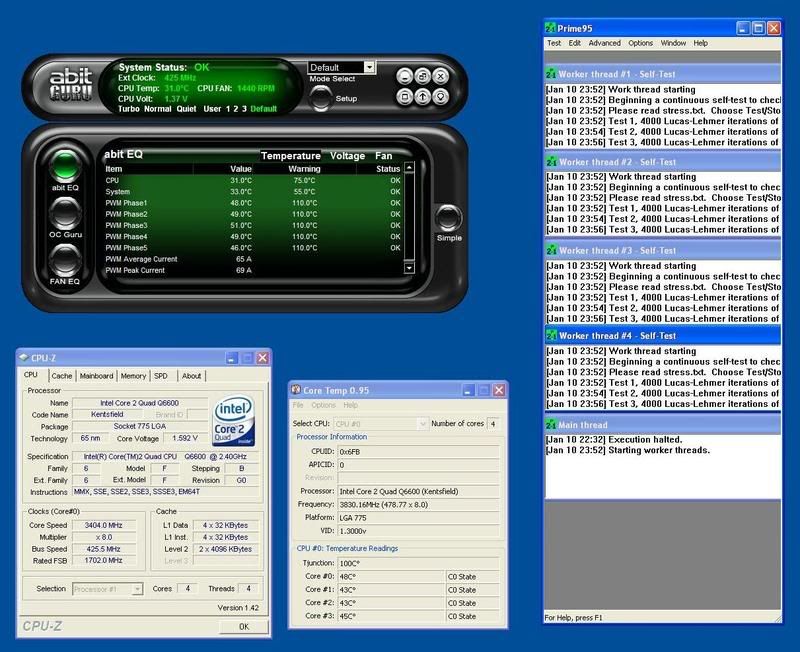800x652 pixels.
Task: Click the abit EQ list scroll-down arrow
Action: coord(409,268)
